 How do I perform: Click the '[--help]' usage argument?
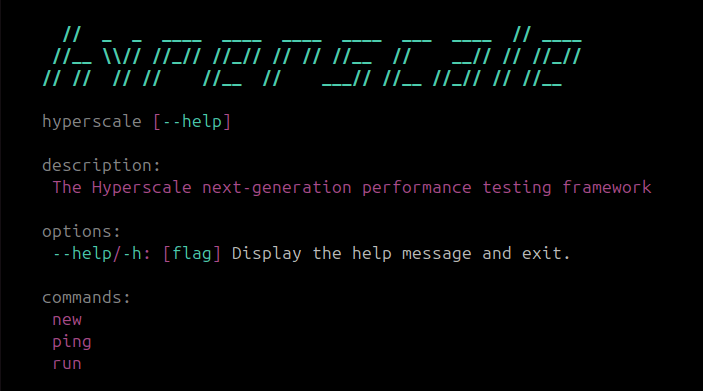coord(191,122)
